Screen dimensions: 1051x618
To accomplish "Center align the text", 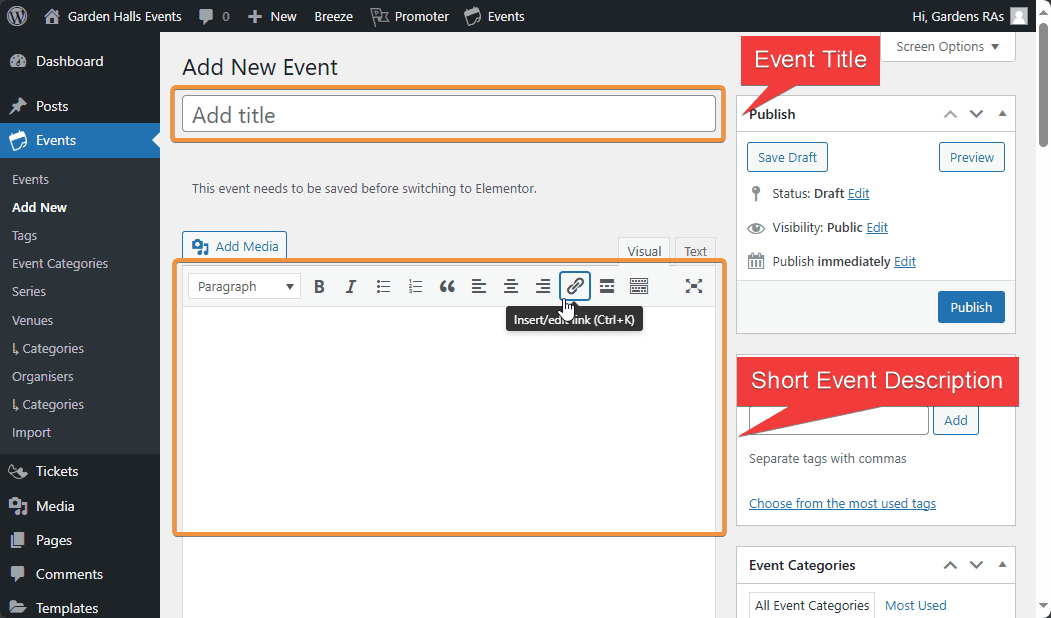I will pyautogui.click(x=511, y=287).
